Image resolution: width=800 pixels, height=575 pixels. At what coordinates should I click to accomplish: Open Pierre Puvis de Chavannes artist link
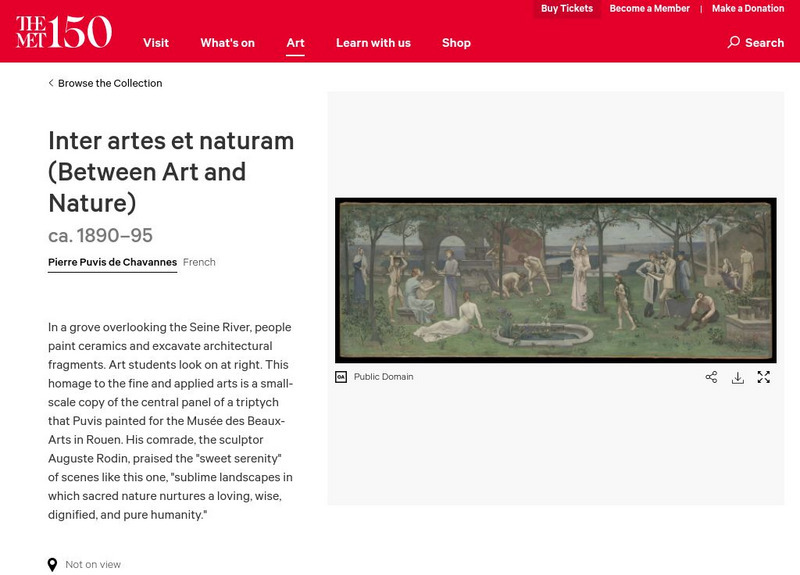112,262
